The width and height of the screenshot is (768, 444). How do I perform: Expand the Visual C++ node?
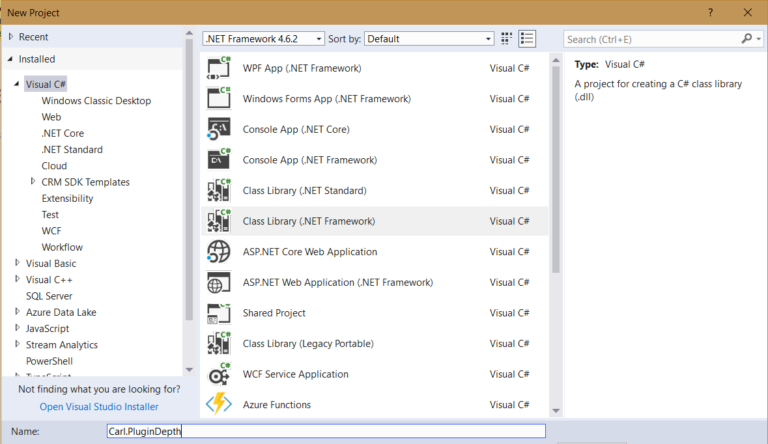17,279
